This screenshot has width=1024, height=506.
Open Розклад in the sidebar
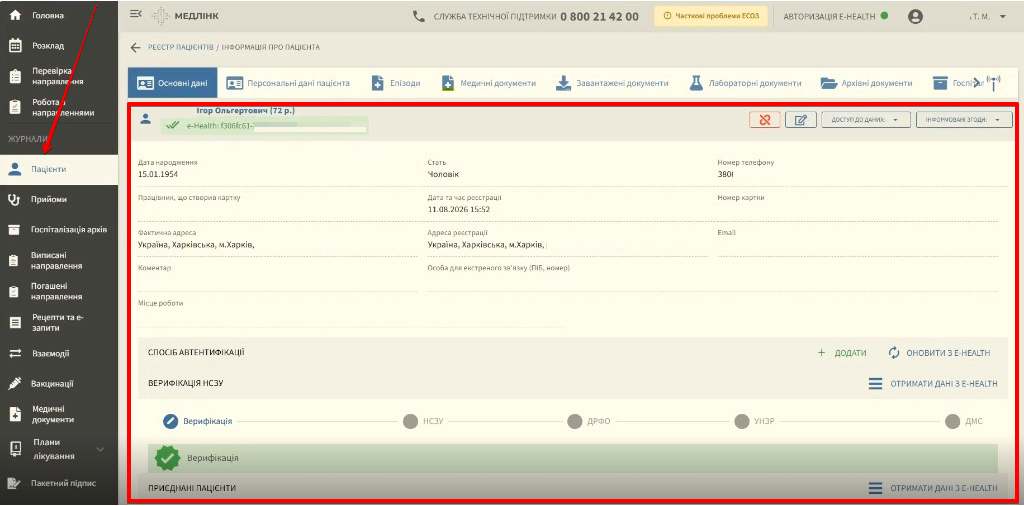[59, 46]
